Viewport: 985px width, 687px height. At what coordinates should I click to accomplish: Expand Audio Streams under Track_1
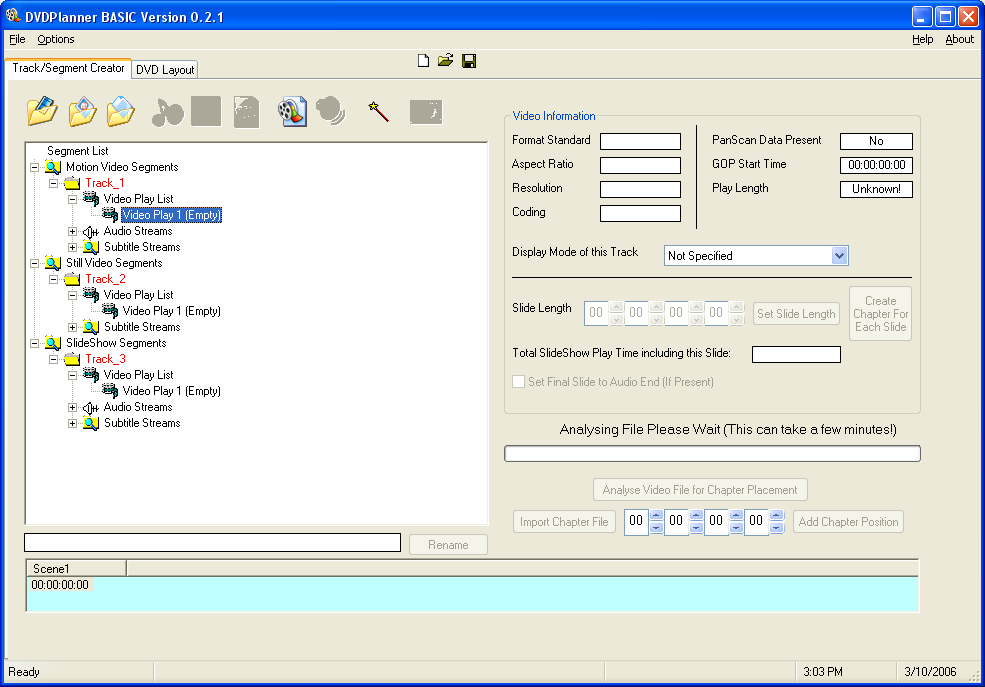click(72, 231)
